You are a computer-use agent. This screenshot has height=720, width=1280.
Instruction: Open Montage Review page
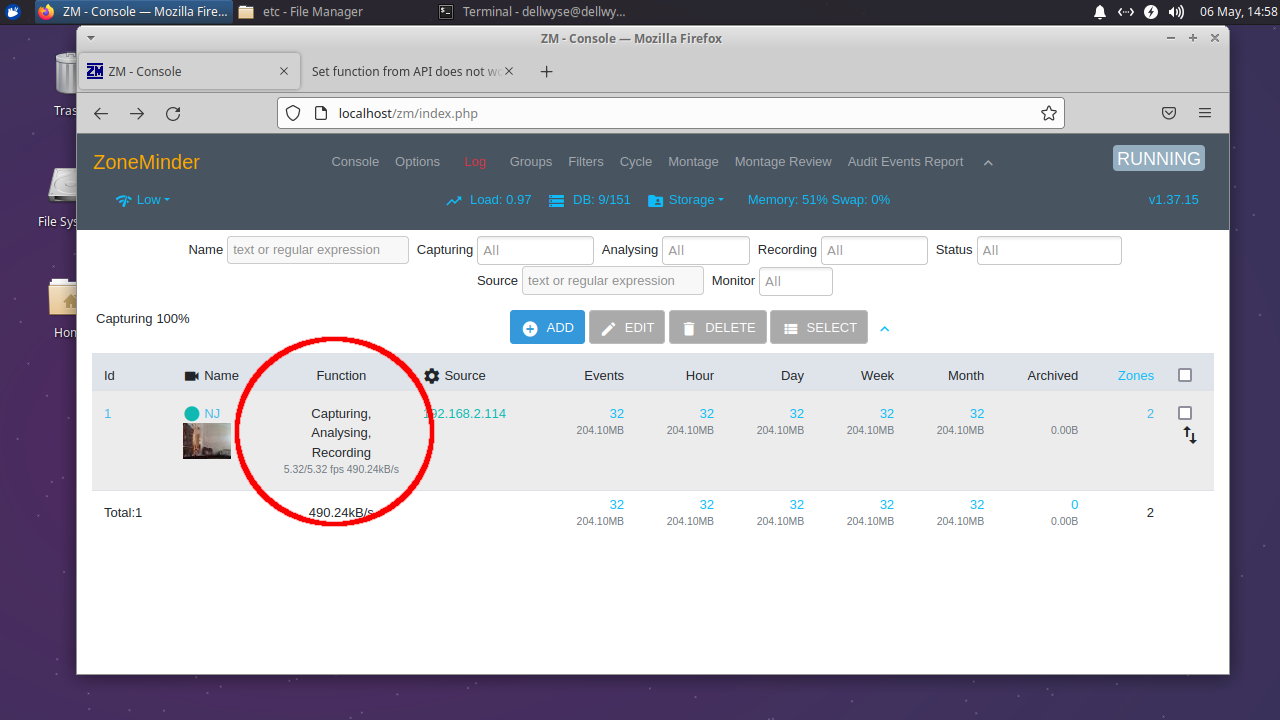tap(783, 162)
